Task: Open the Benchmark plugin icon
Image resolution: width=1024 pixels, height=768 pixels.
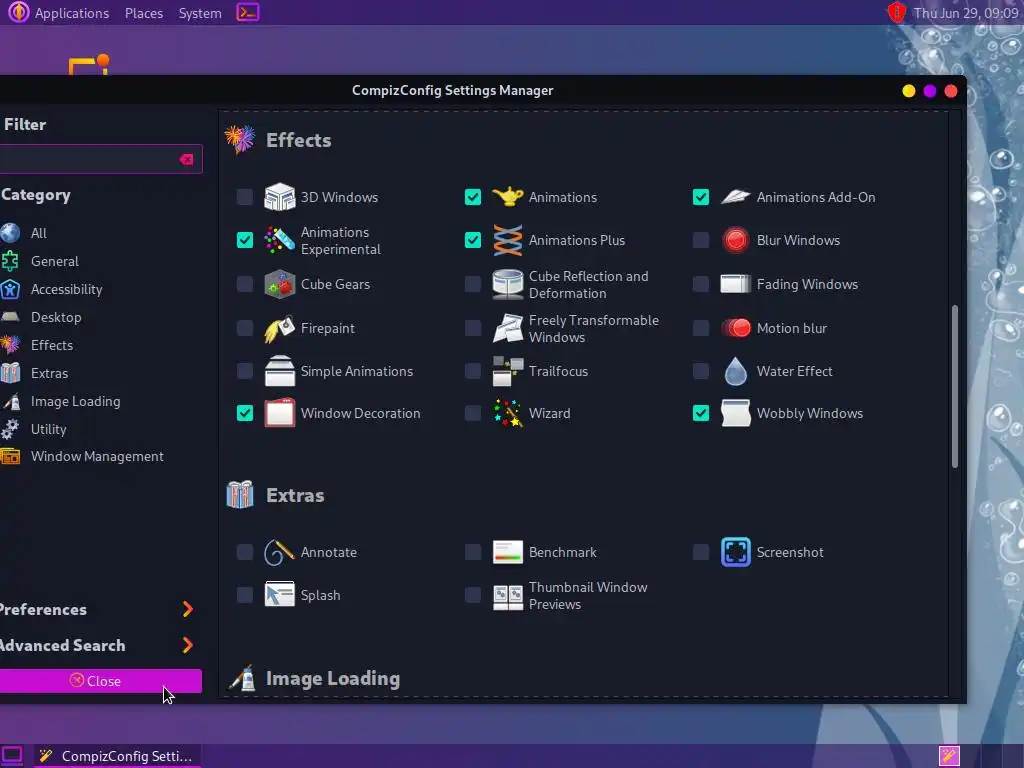Action: pyautogui.click(x=507, y=552)
